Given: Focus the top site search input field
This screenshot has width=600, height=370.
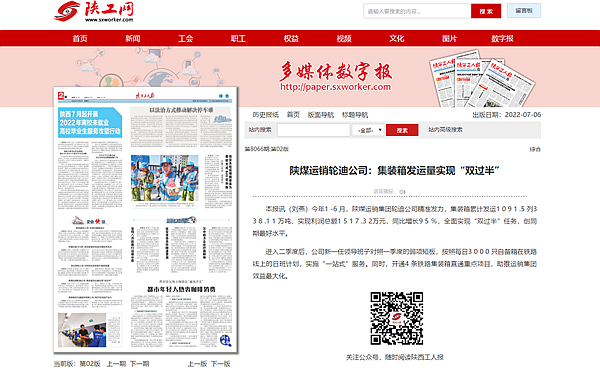Looking at the screenshot, I should pos(417,11).
